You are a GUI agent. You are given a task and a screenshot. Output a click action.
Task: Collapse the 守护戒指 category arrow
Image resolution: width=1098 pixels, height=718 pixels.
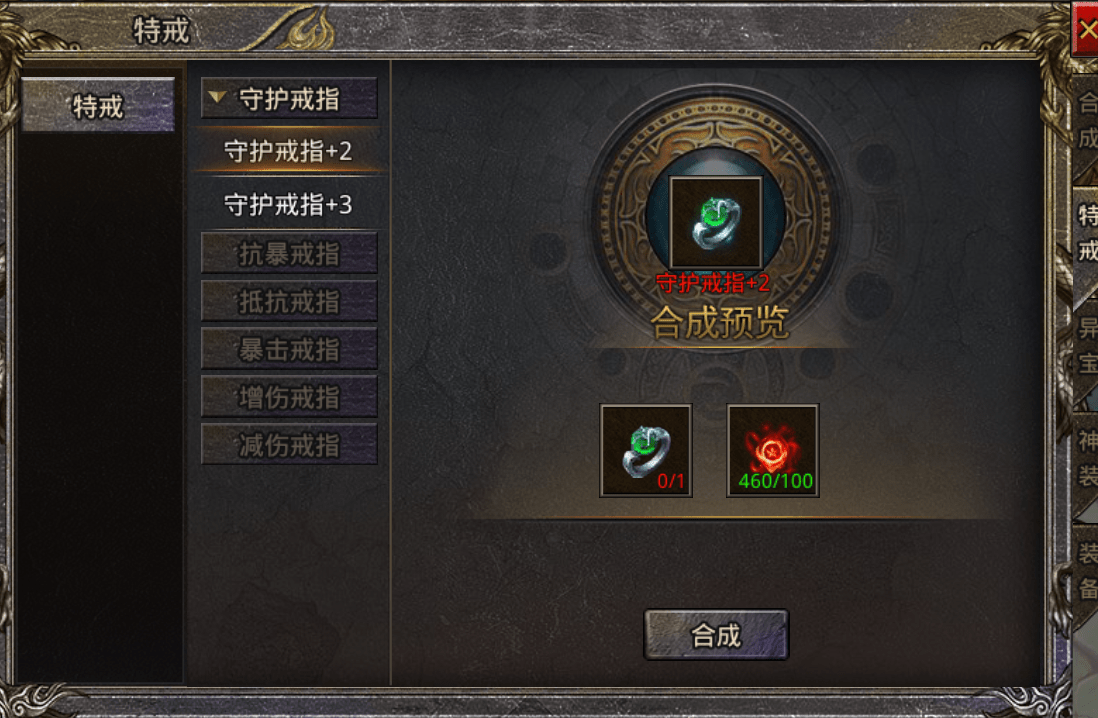click(216, 97)
